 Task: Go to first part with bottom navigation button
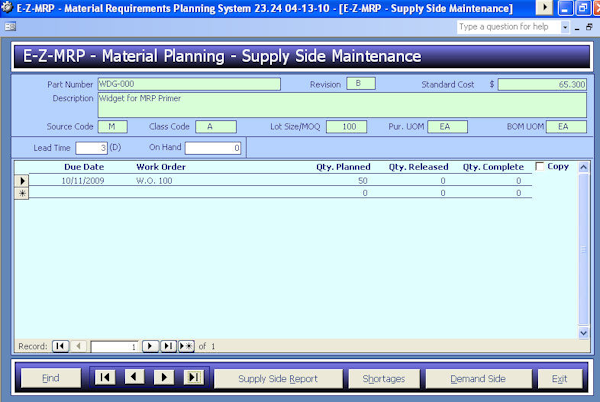(x=105, y=378)
